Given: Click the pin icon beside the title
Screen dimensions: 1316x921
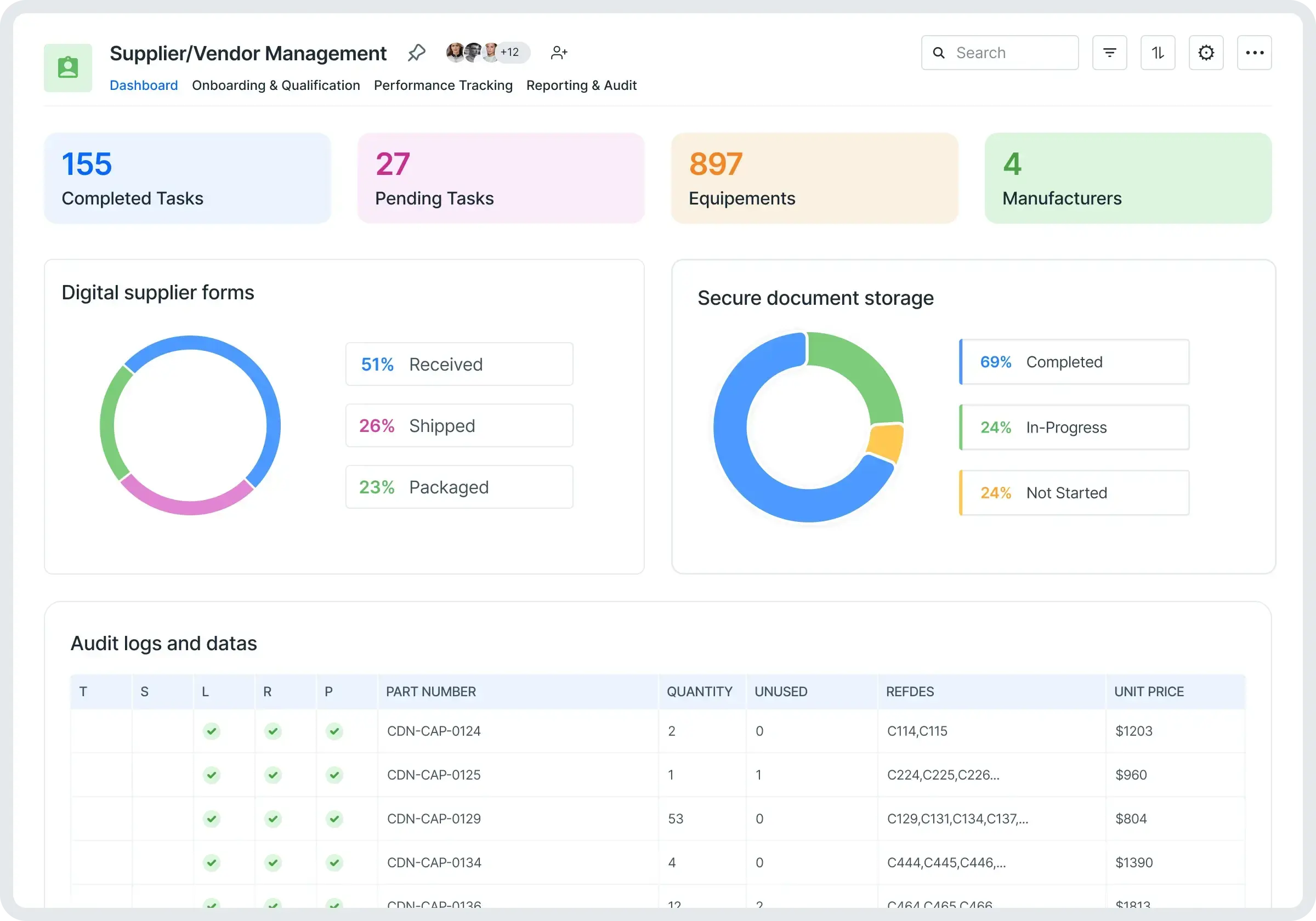Looking at the screenshot, I should tap(417, 53).
